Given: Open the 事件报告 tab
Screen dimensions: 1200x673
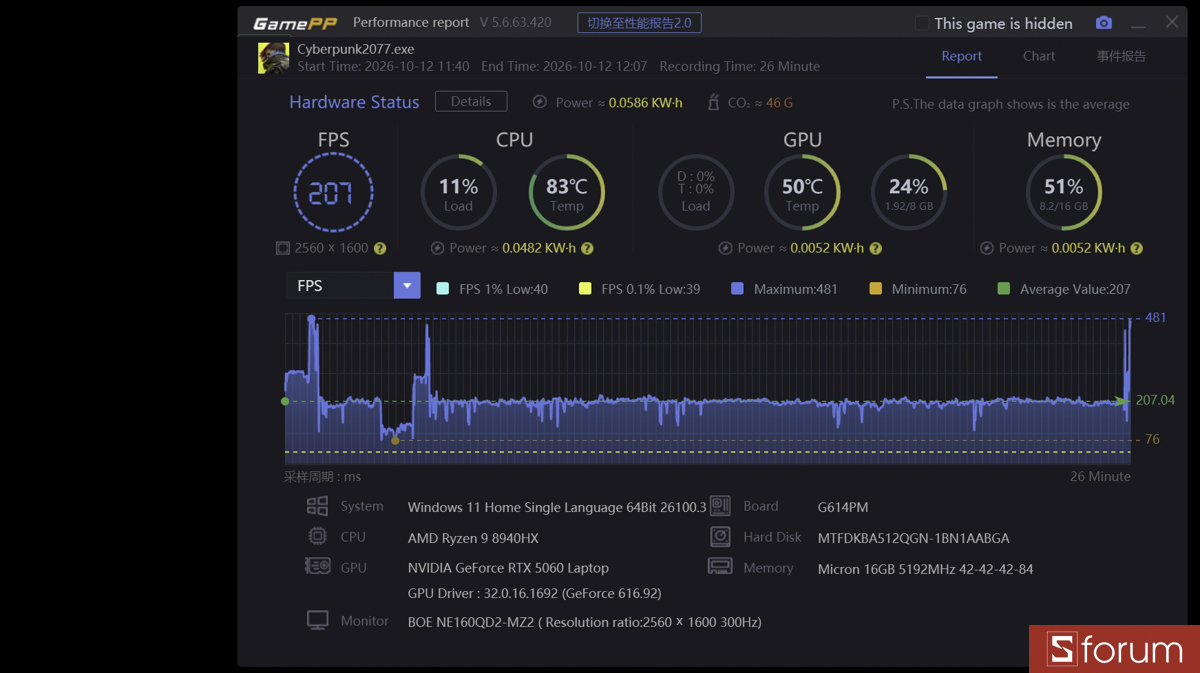Looking at the screenshot, I should tap(1121, 56).
